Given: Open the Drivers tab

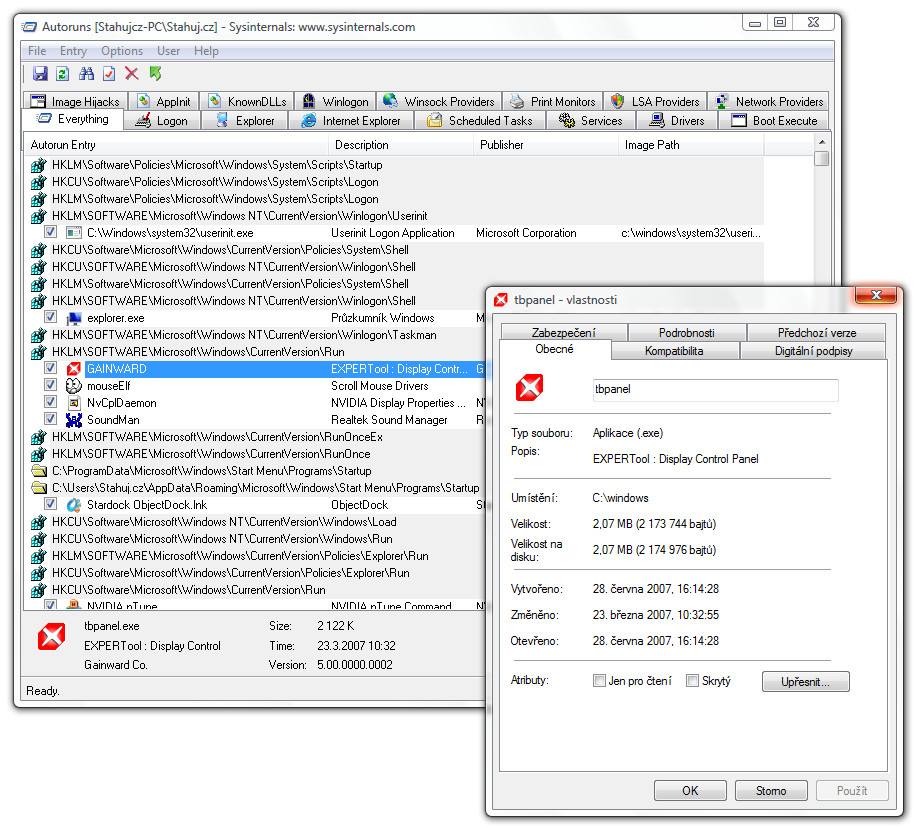Looking at the screenshot, I should click(677, 121).
